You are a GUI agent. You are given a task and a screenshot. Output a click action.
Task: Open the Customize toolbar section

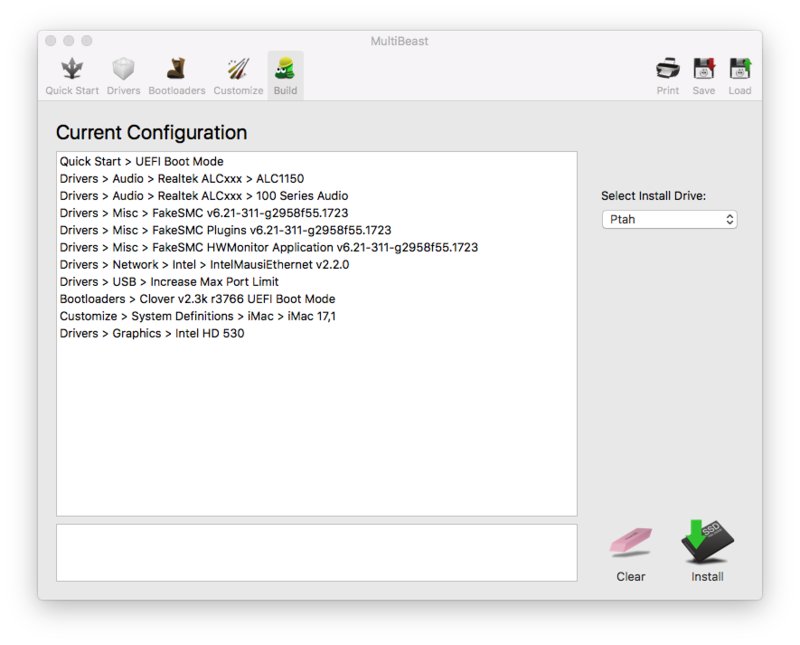[x=238, y=77]
